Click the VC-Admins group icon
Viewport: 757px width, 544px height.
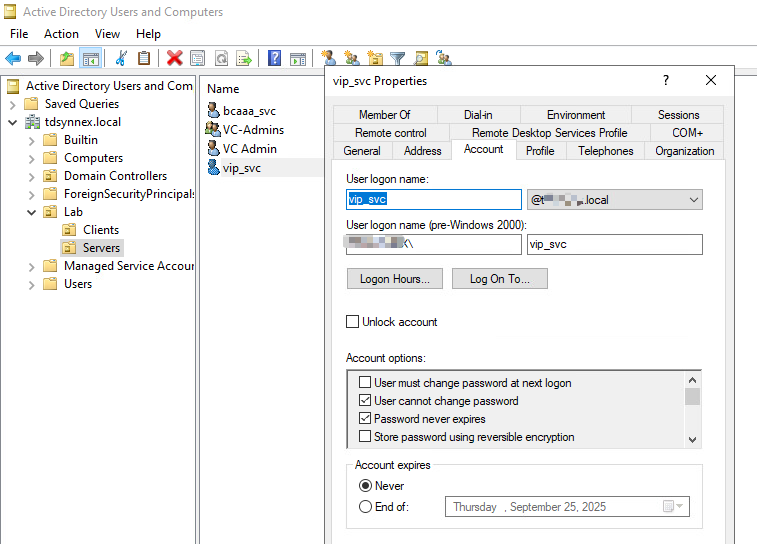pos(212,129)
